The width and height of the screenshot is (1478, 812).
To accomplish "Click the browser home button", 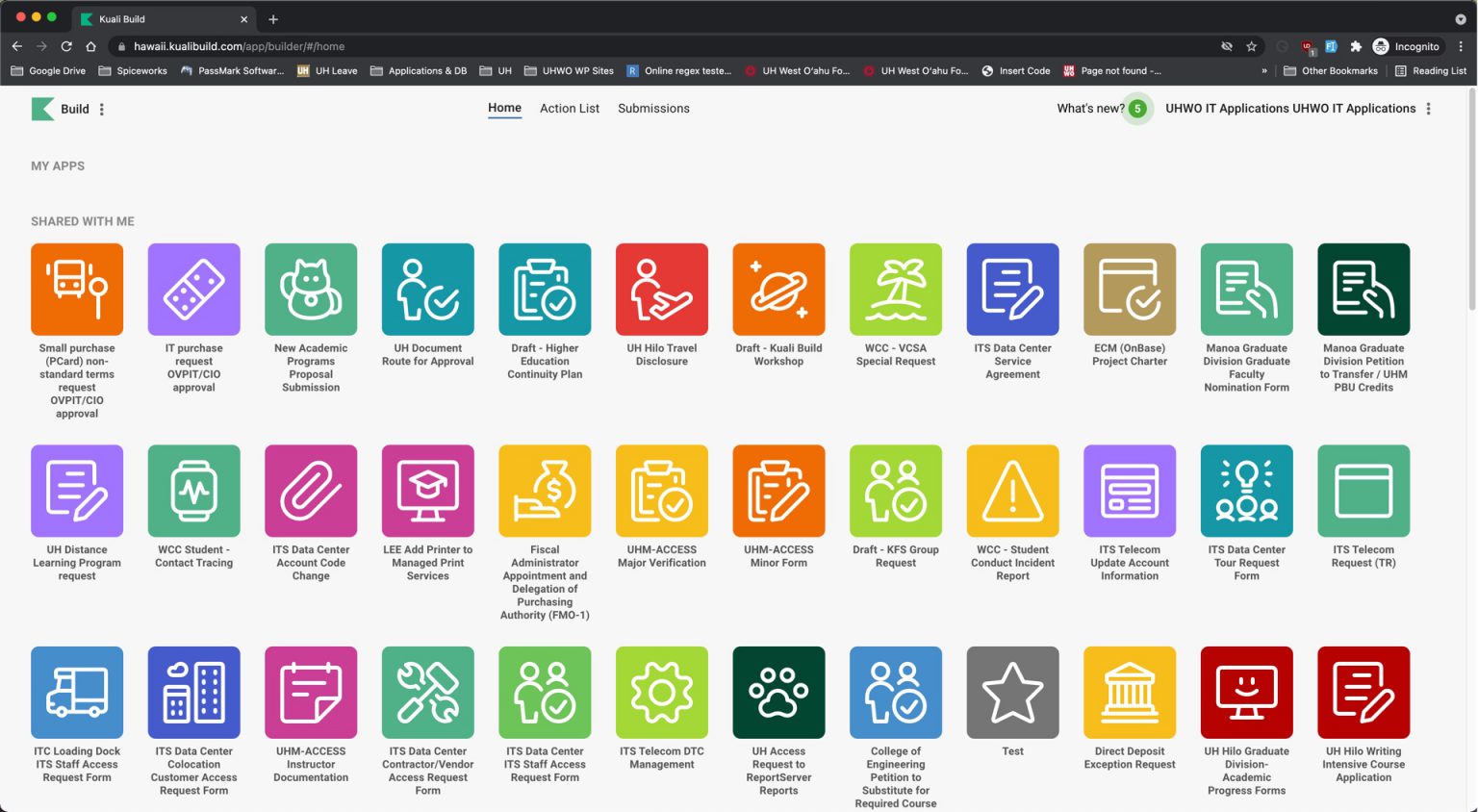I will pos(90,46).
